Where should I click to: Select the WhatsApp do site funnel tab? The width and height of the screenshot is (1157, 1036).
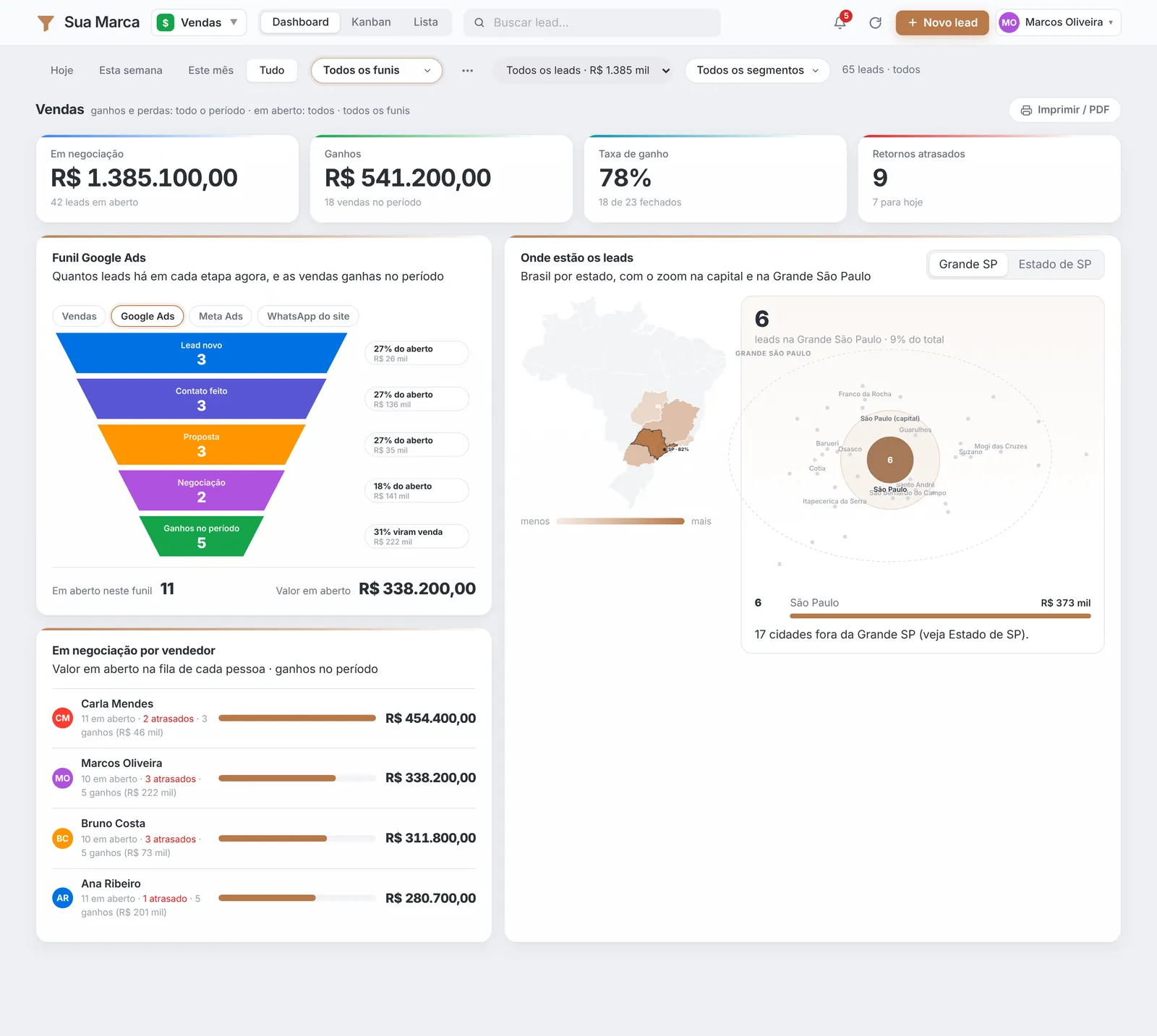pyautogui.click(x=308, y=316)
